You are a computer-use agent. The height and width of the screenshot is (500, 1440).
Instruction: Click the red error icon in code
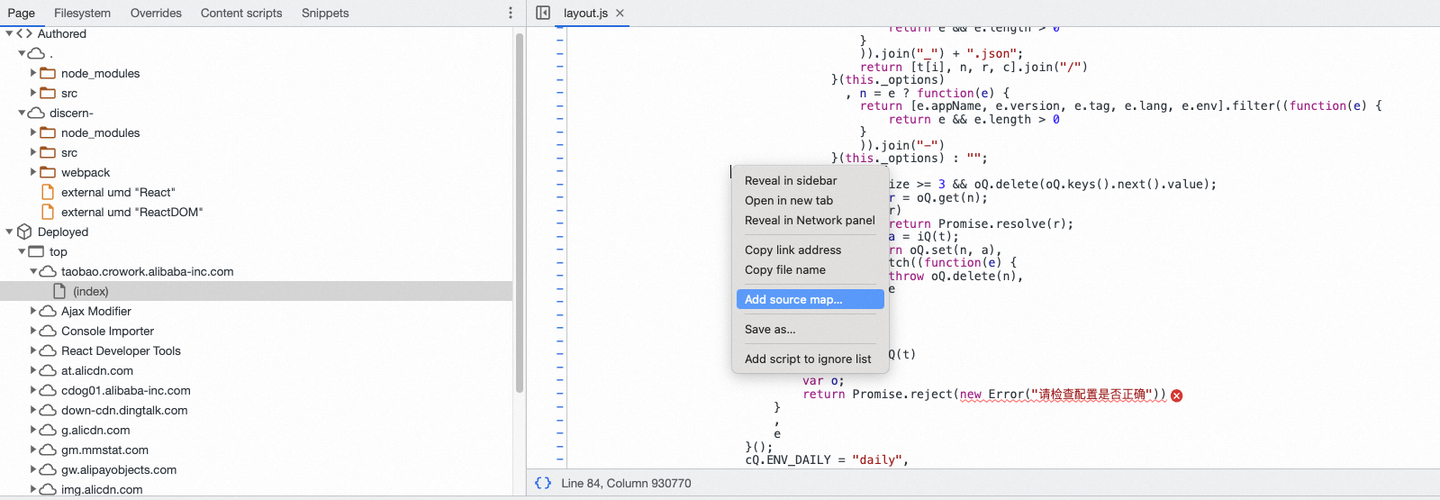click(x=1177, y=395)
